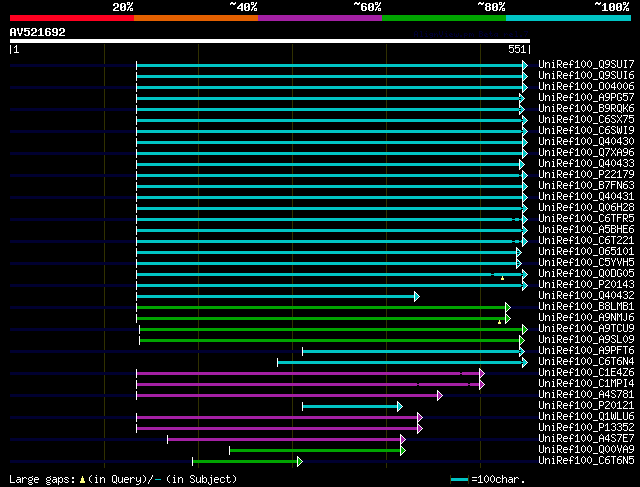This screenshot has width=640, height=487.
Task: Select the green arrowhead on the C6T6N5 row
Action: (300, 462)
